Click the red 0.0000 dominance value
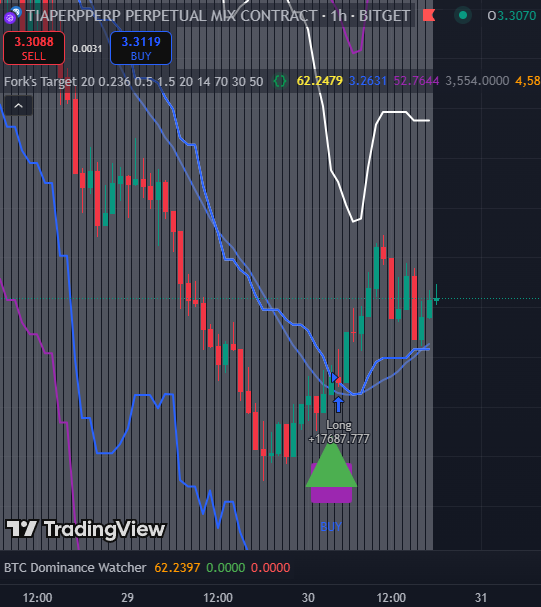 coord(270,568)
